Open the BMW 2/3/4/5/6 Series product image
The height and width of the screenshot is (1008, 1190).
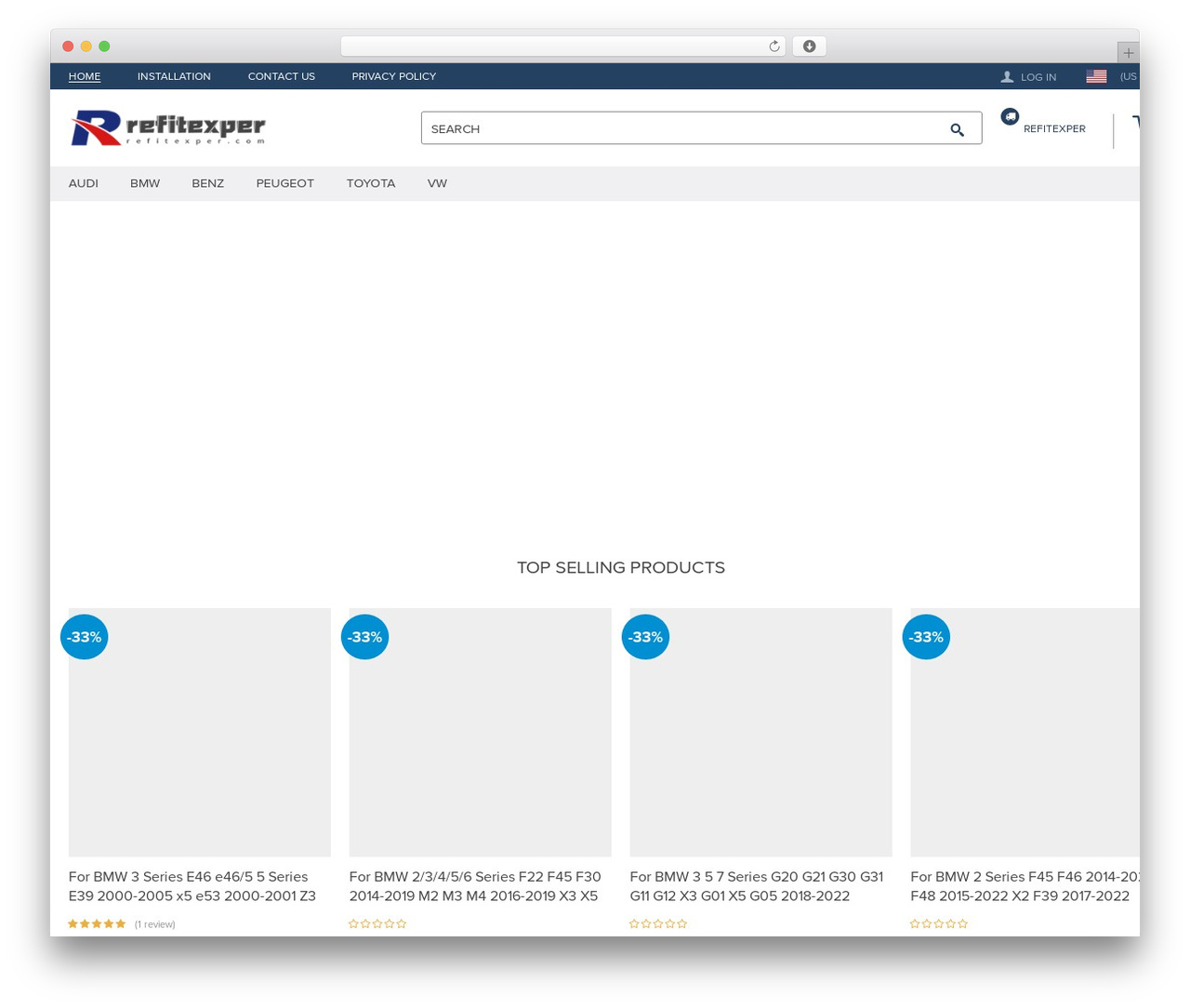point(481,732)
